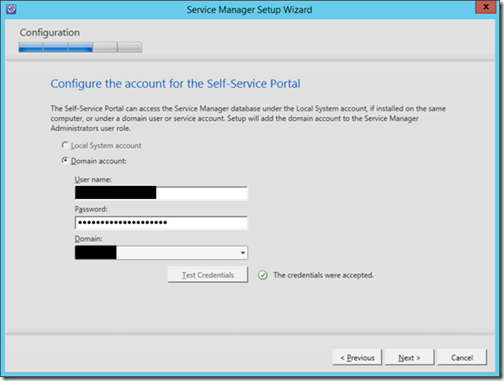Click the Configuration progress bar

(x=80, y=47)
